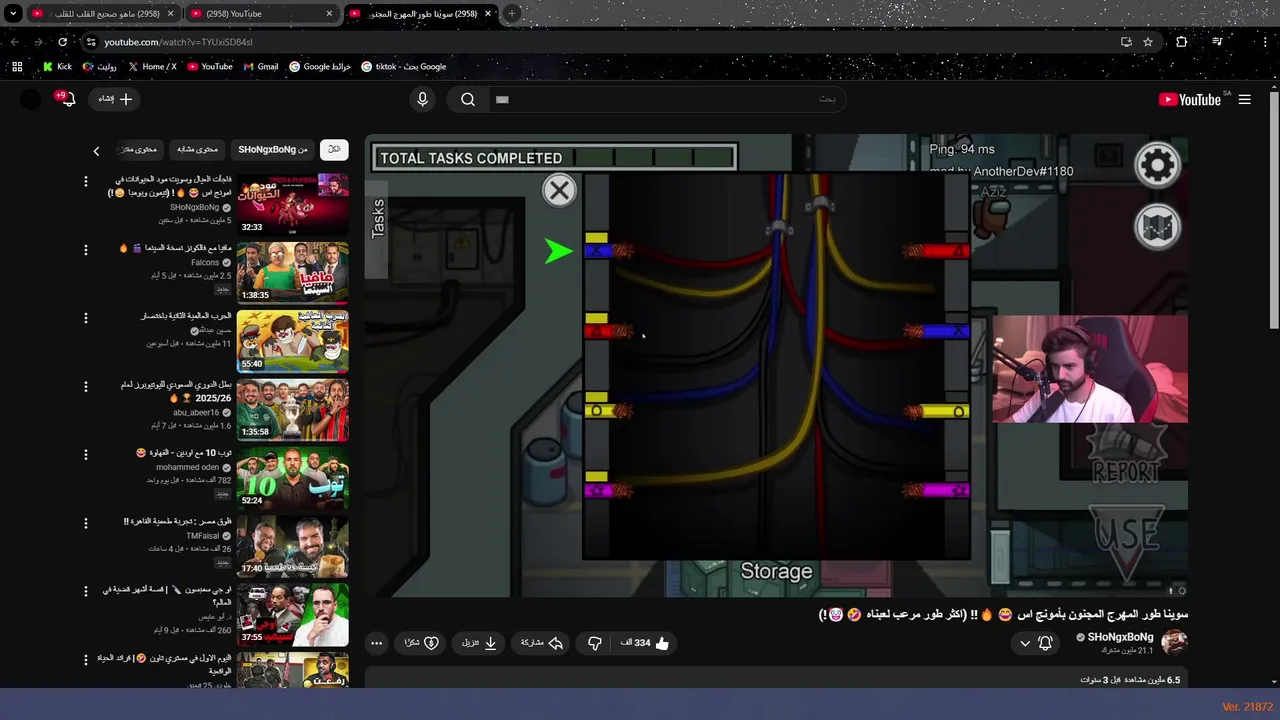Open the 17:40 TMFaisal video thumbnail
Viewport: 1280px width, 720px height.
(292, 546)
